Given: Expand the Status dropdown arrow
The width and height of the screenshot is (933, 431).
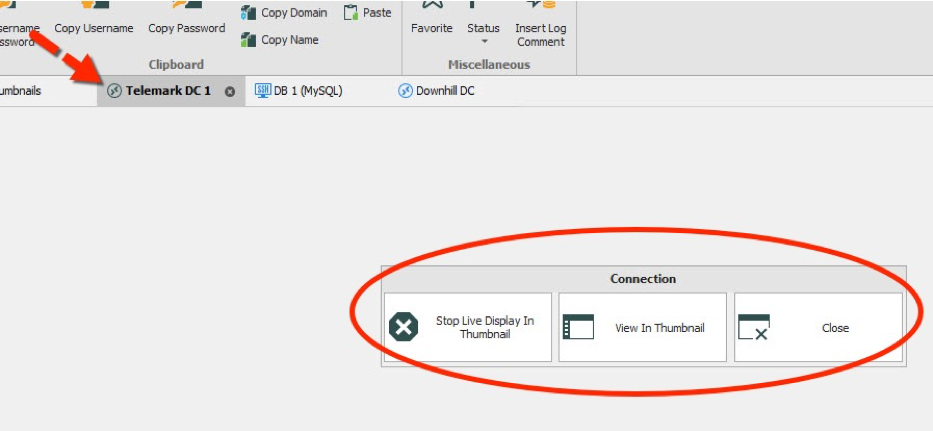Looking at the screenshot, I should pyautogui.click(x=484, y=42).
